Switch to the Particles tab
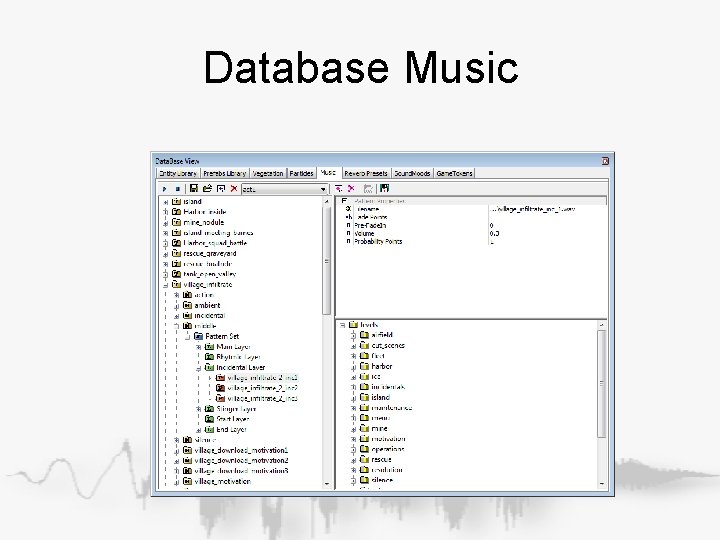This screenshot has width=720, height=540. [x=301, y=173]
